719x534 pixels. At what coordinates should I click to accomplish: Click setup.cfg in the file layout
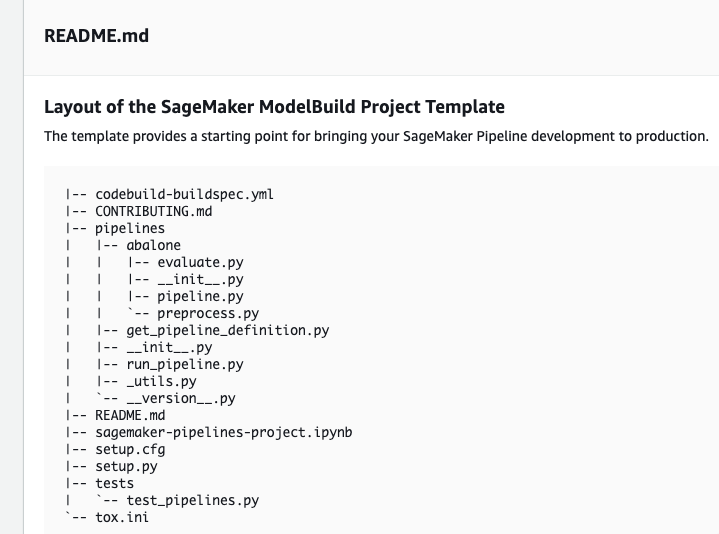pyautogui.click(x=130, y=449)
